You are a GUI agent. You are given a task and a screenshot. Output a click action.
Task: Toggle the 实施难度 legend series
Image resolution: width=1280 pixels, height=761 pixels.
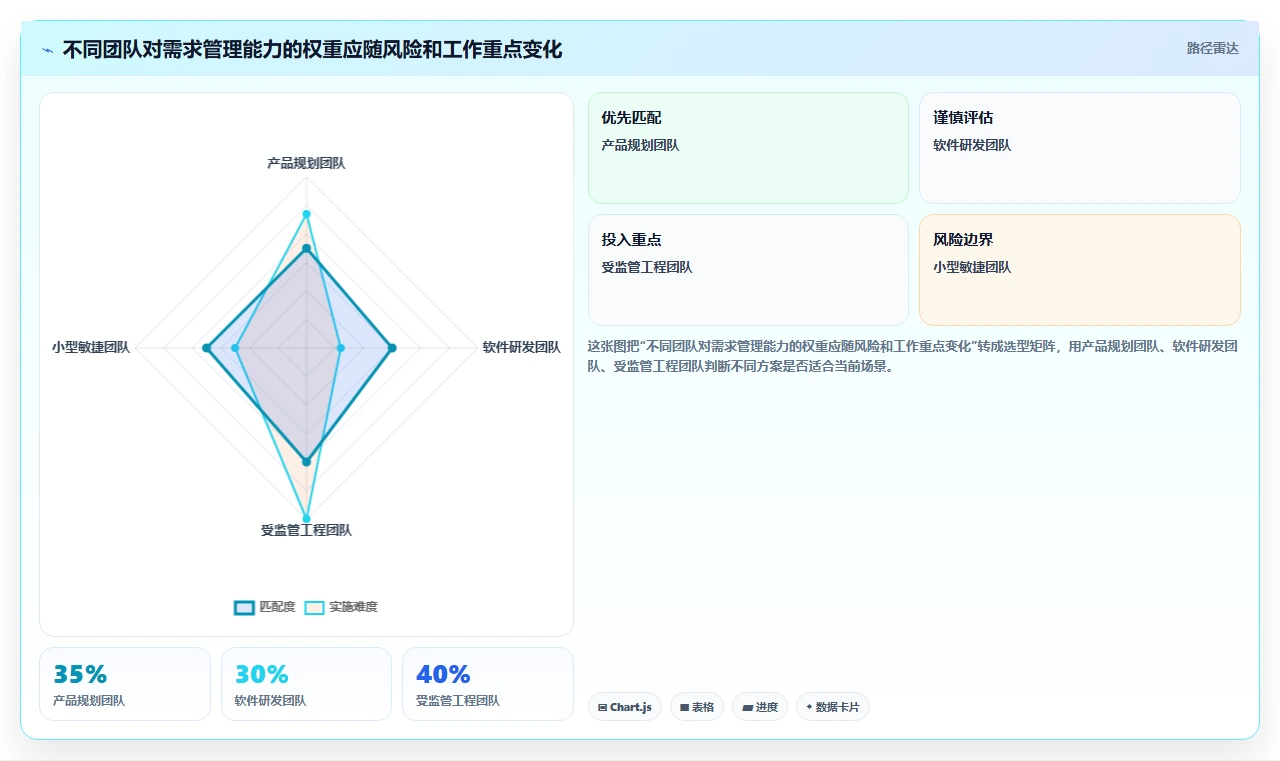point(341,607)
